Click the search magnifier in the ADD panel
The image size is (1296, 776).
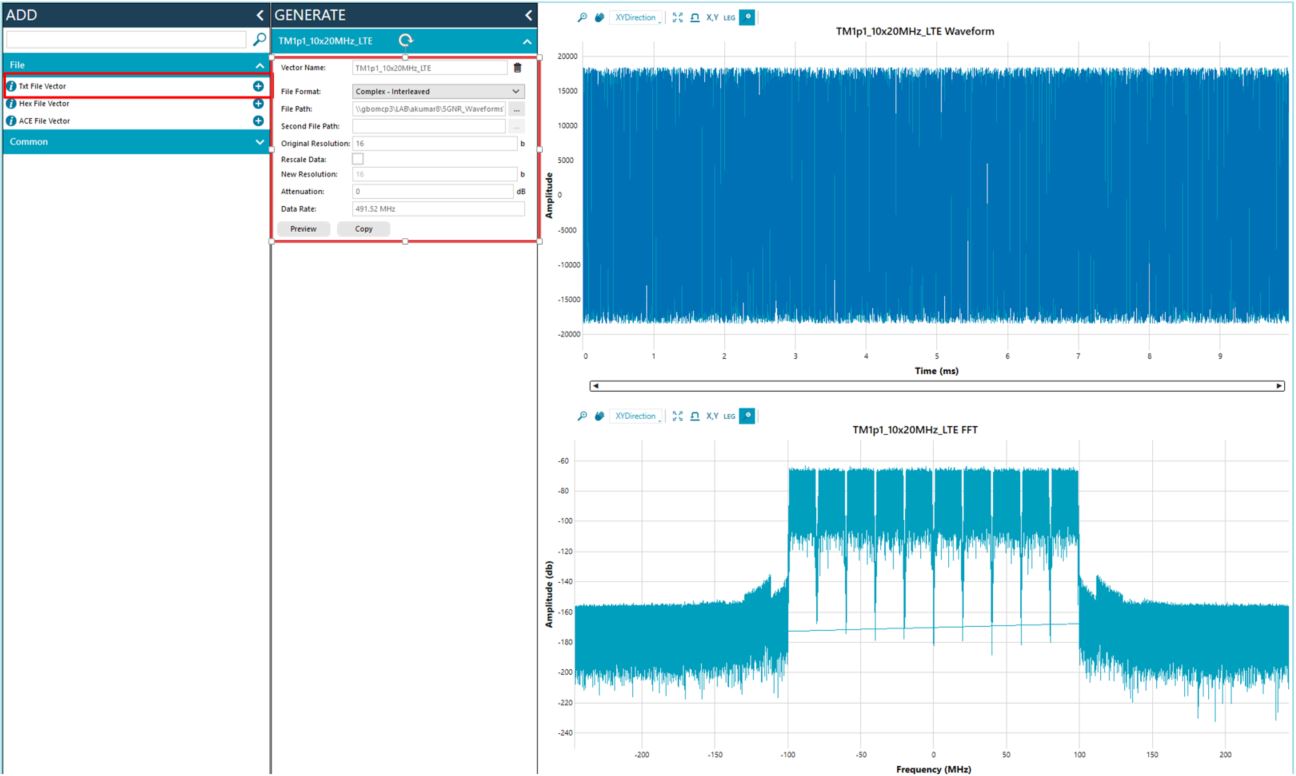tap(260, 40)
